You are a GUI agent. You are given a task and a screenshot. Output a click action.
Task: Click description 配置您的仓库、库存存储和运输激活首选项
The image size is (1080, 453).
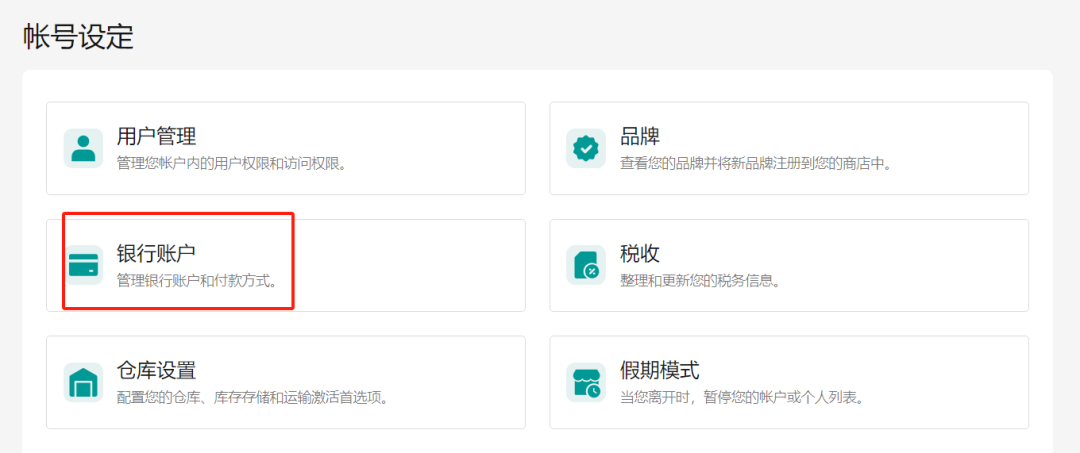pos(252,397)
